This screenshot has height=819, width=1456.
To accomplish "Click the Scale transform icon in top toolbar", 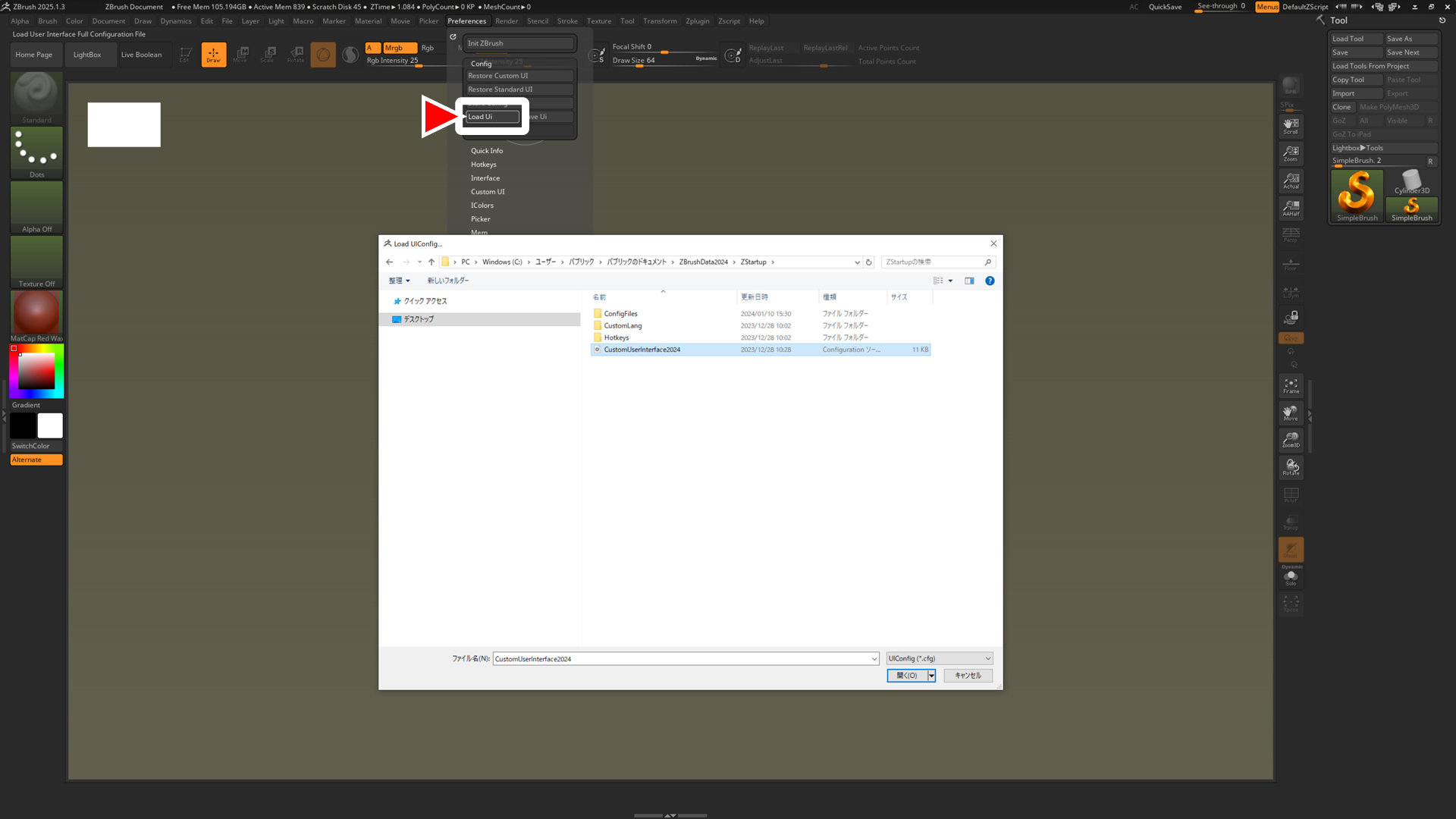I will point(268,55).
